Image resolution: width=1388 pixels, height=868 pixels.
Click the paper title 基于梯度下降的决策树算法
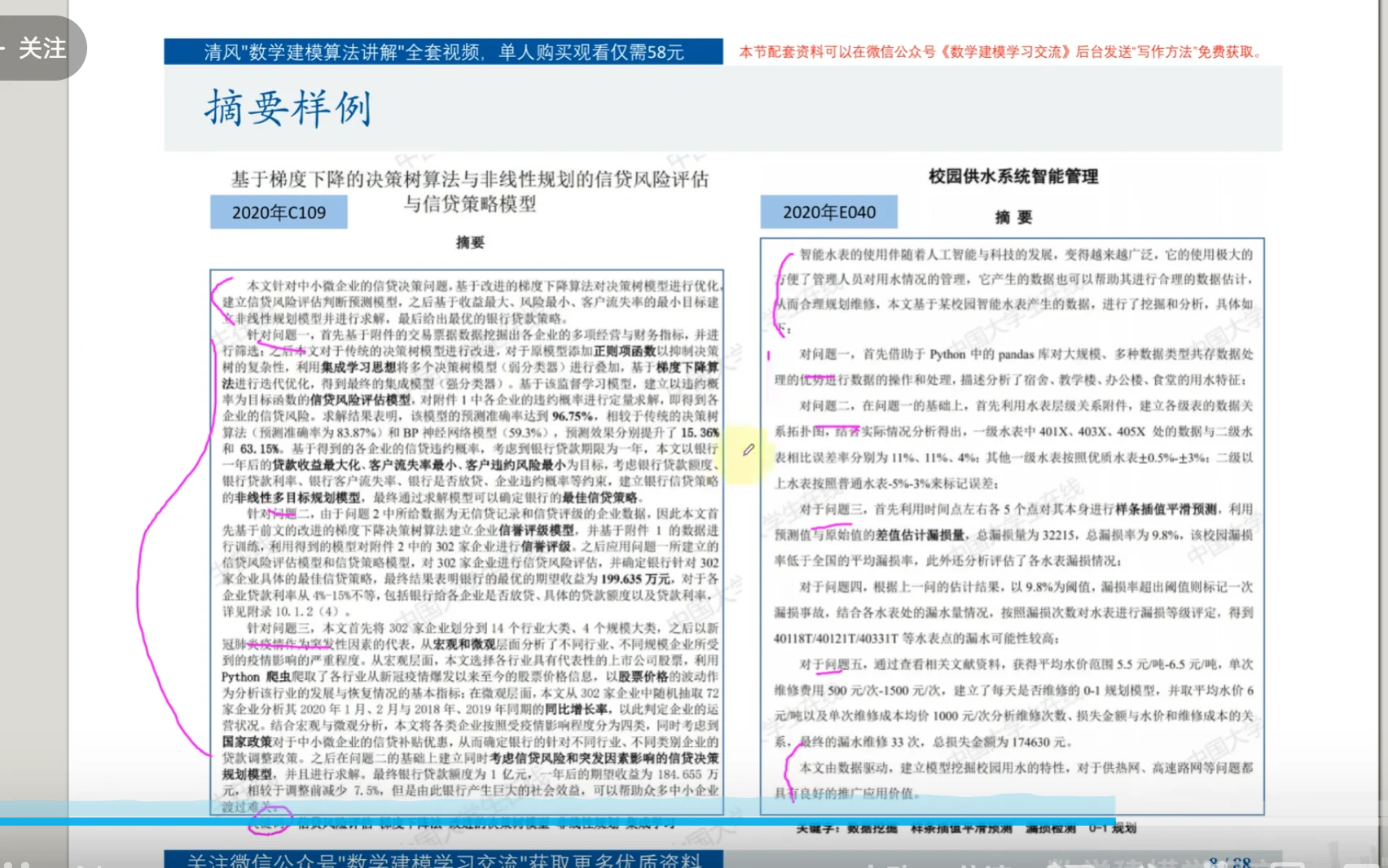point(470,191)
